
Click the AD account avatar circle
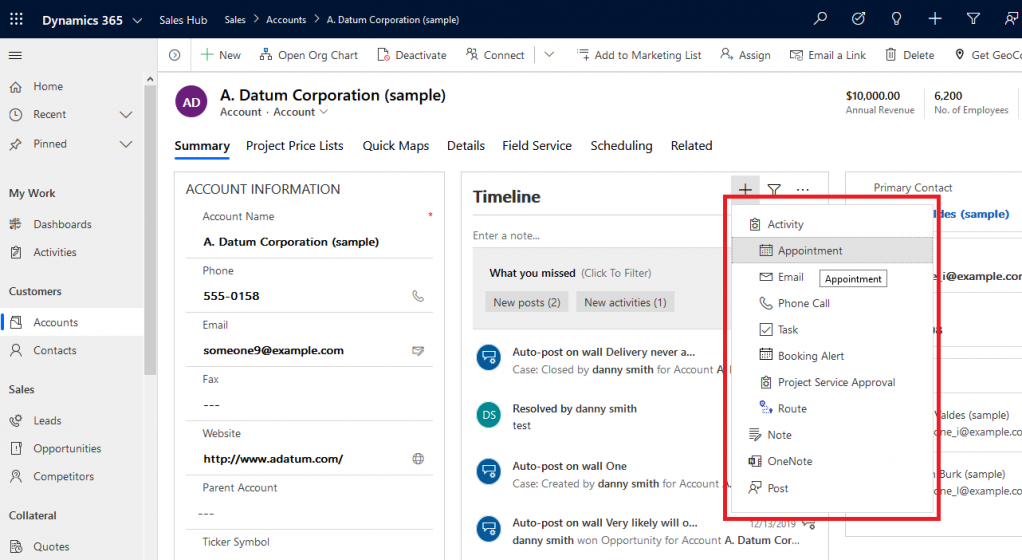[191, 102]
